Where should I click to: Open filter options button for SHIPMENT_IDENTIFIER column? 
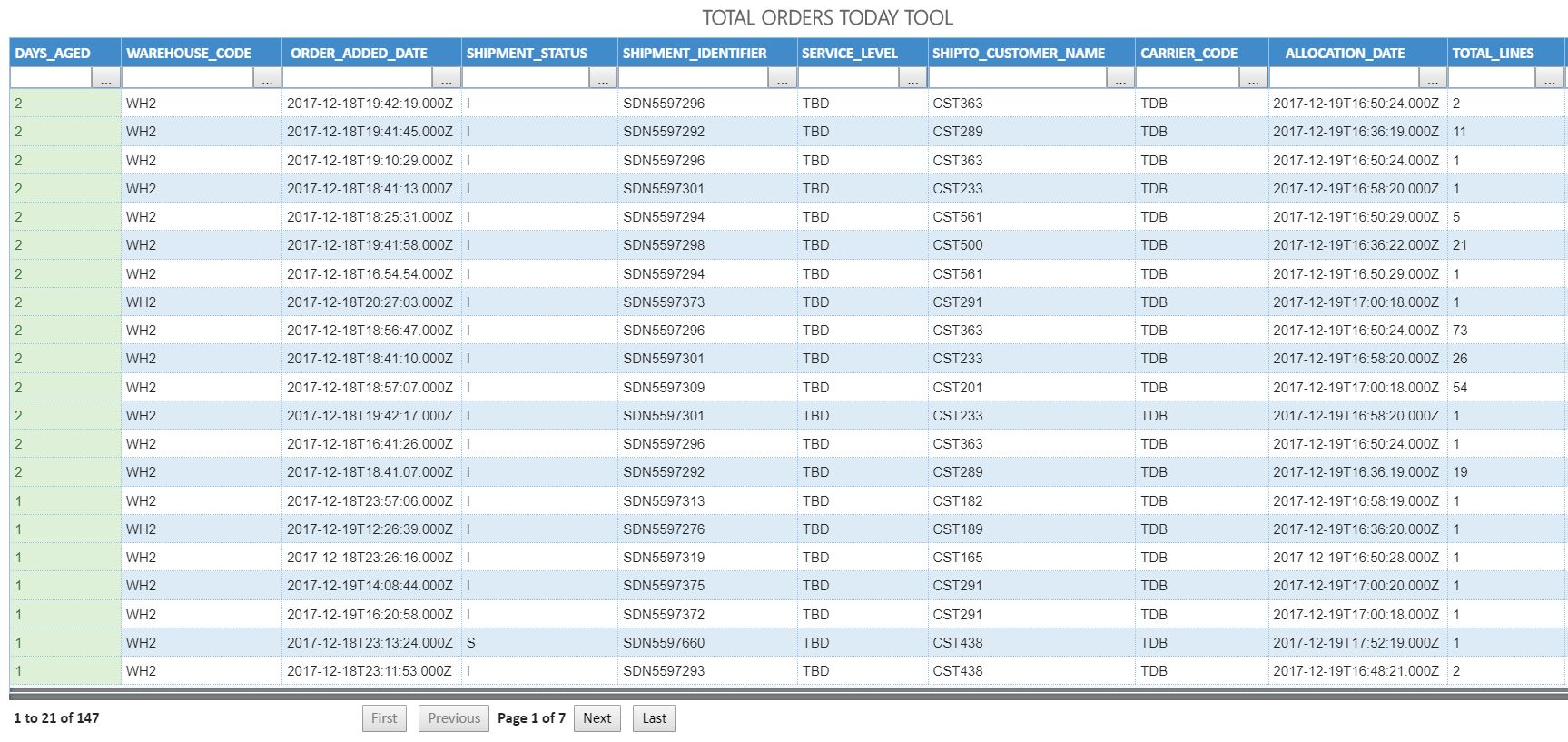point(782,80)
